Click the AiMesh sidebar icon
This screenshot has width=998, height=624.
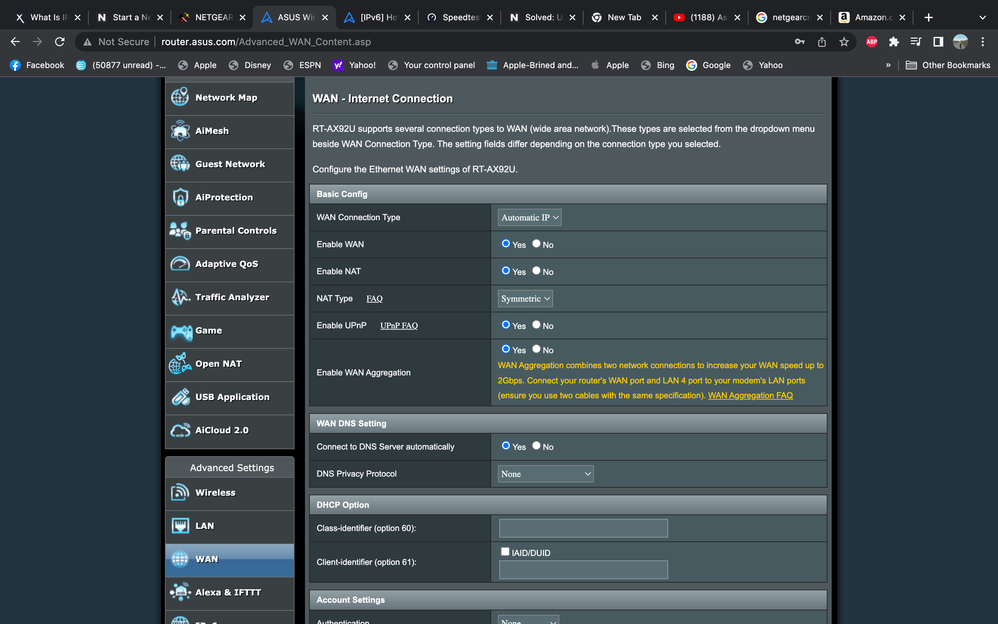(180, 131)
